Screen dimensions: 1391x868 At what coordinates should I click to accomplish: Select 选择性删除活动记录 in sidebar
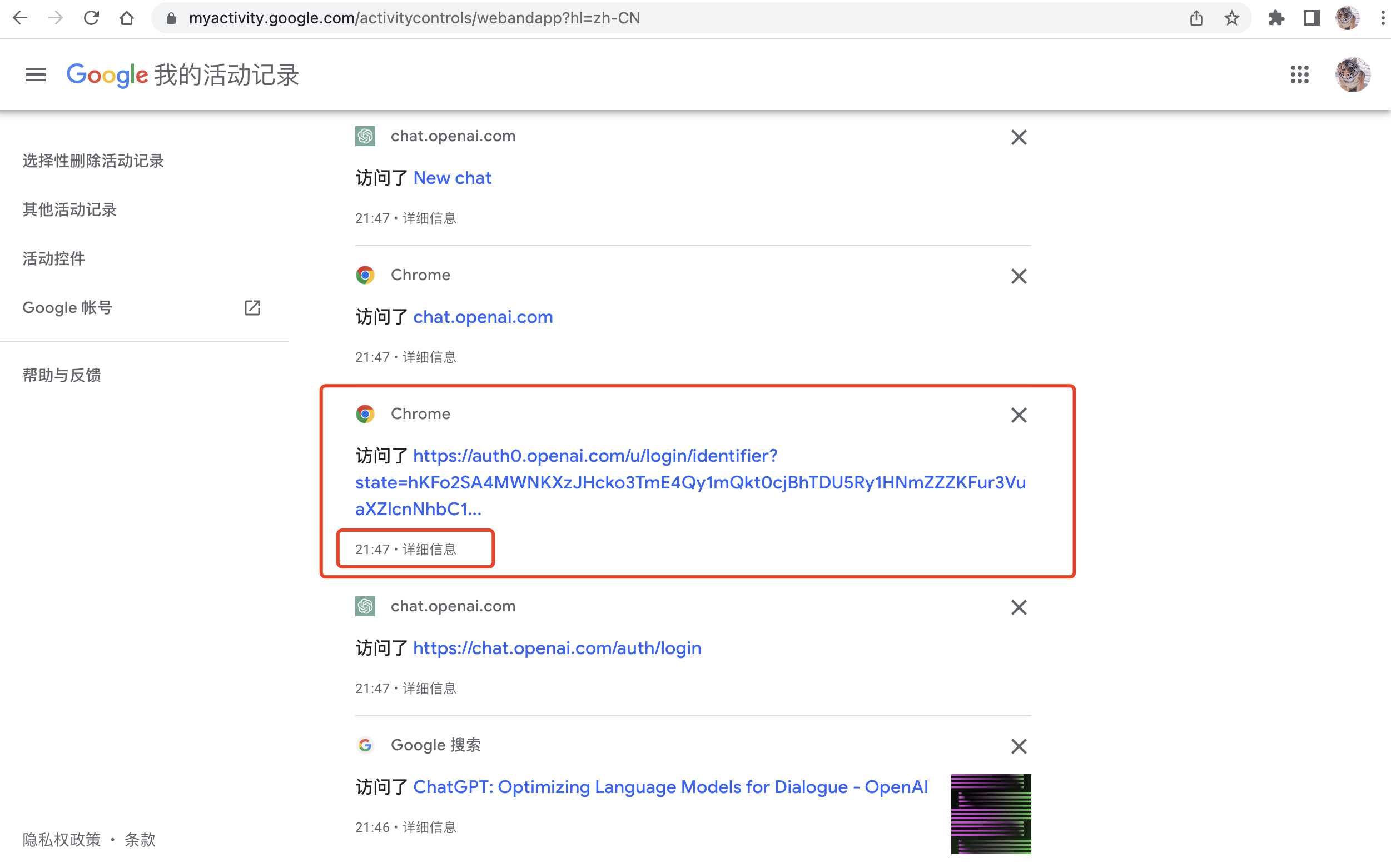click(x=93, y=161)
